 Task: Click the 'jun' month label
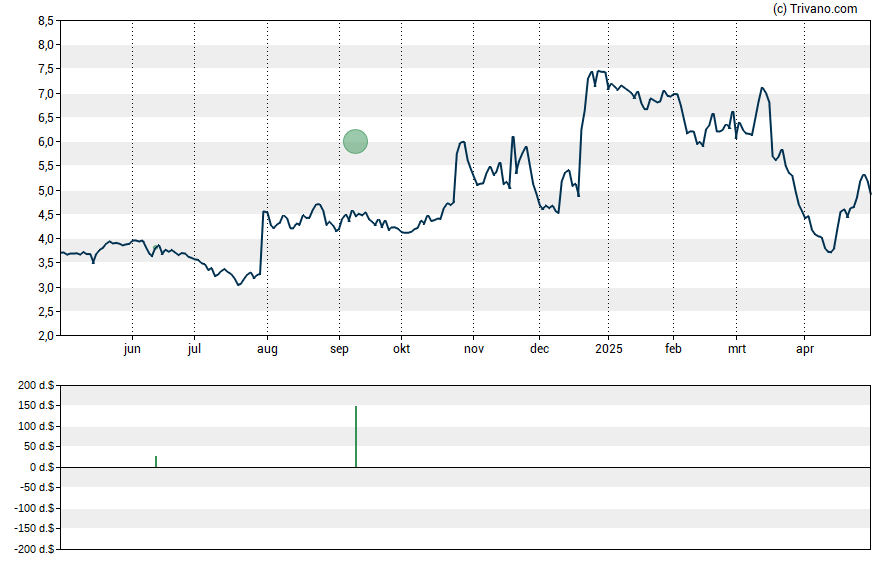pyautogui.click(x=132, y=349)
